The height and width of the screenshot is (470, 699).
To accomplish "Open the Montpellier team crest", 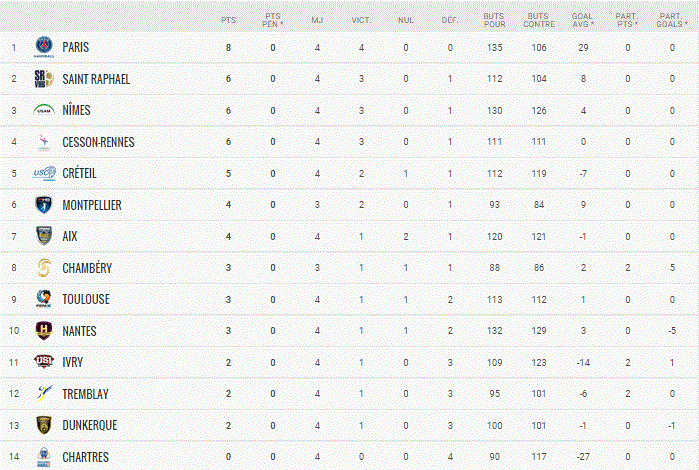I will pos(44,205).
